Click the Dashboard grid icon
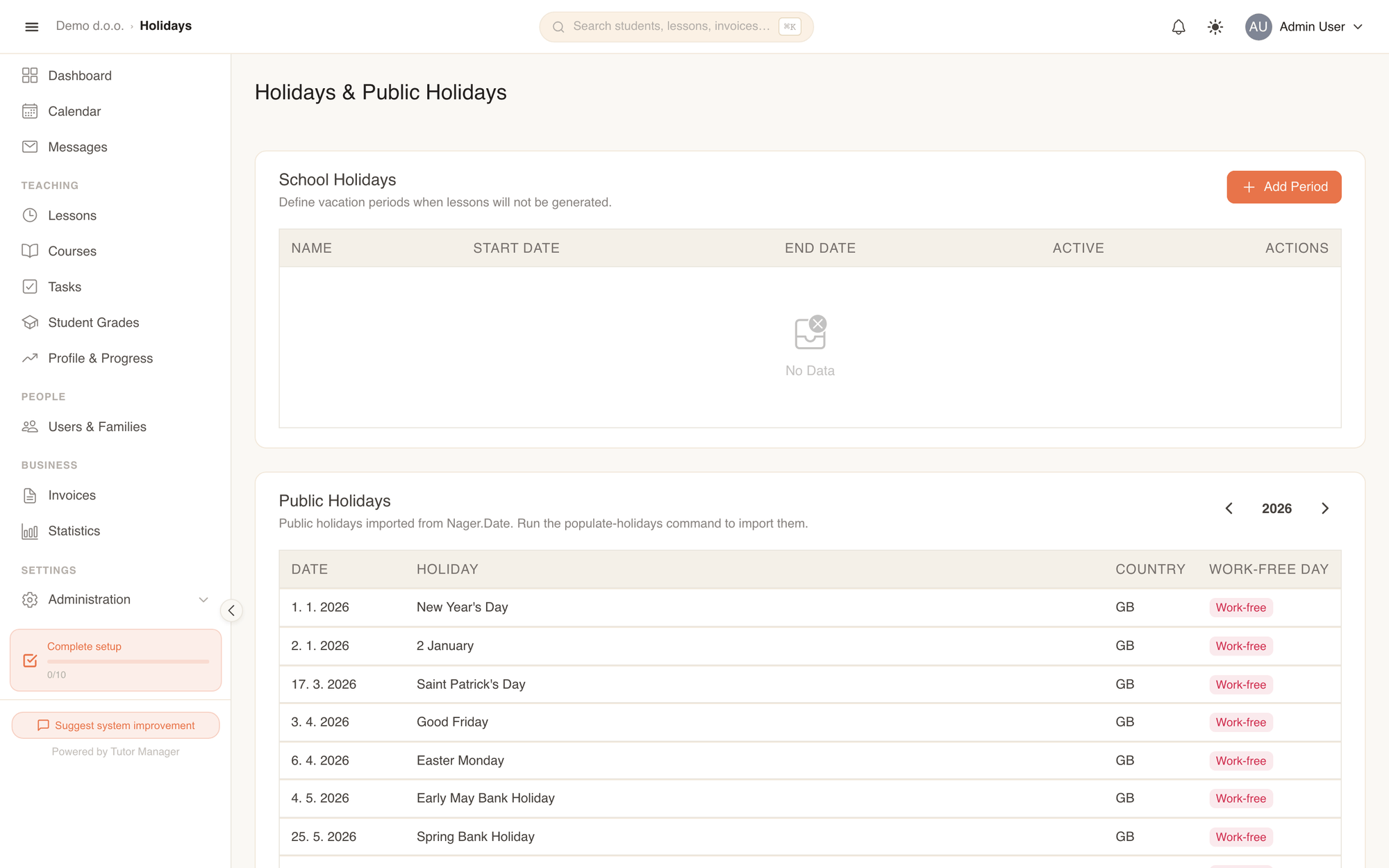The image size is (1389, 868). coord(30,75)
